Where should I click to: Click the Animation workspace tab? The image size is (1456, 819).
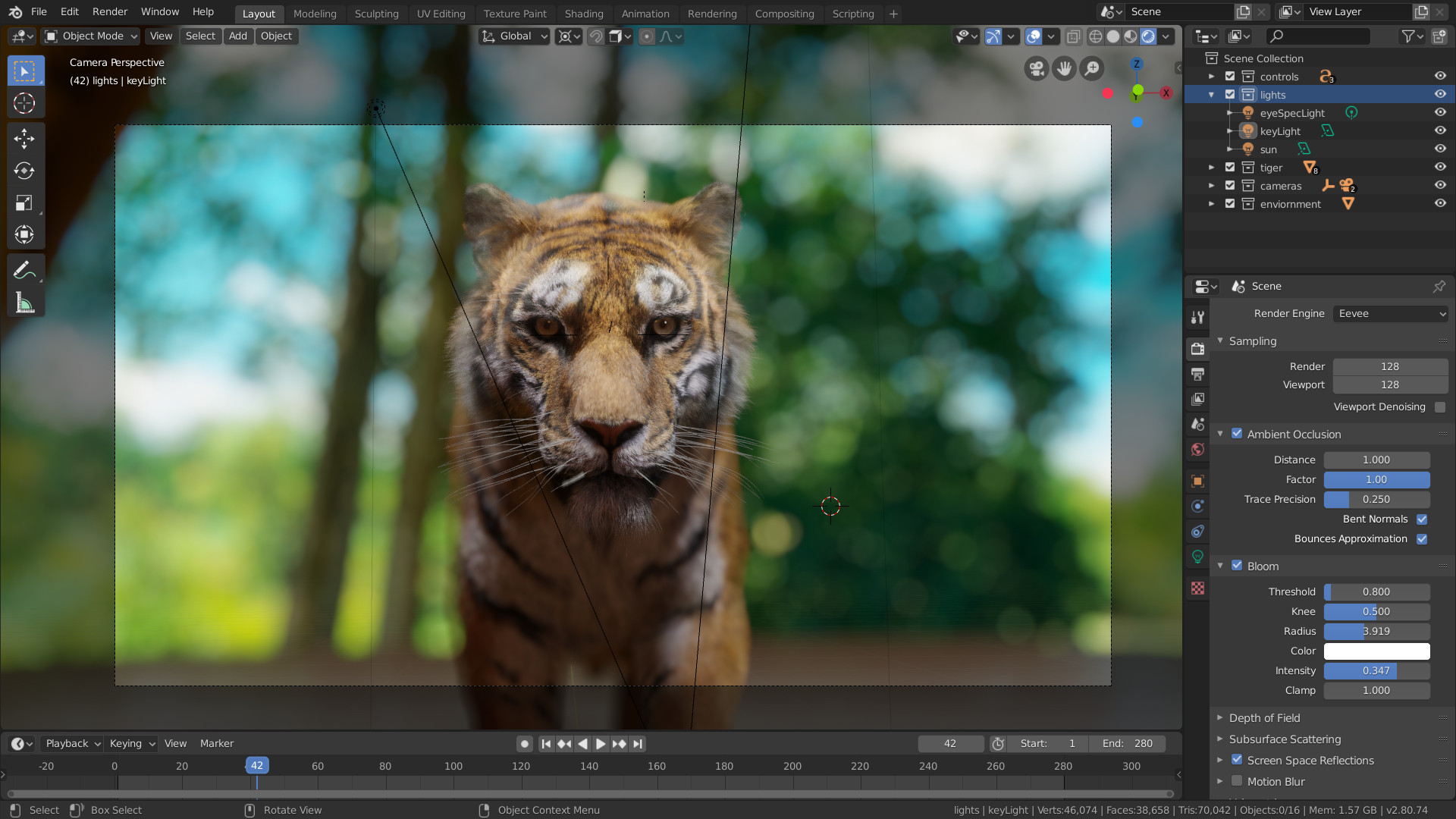click(x=644, y=13)
